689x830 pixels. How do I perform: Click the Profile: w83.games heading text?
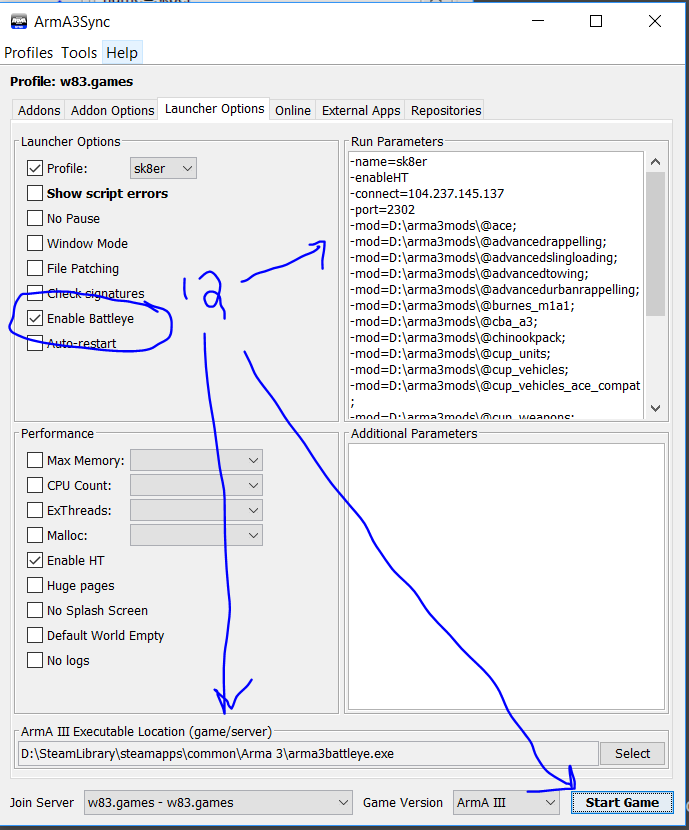point(71,82)
